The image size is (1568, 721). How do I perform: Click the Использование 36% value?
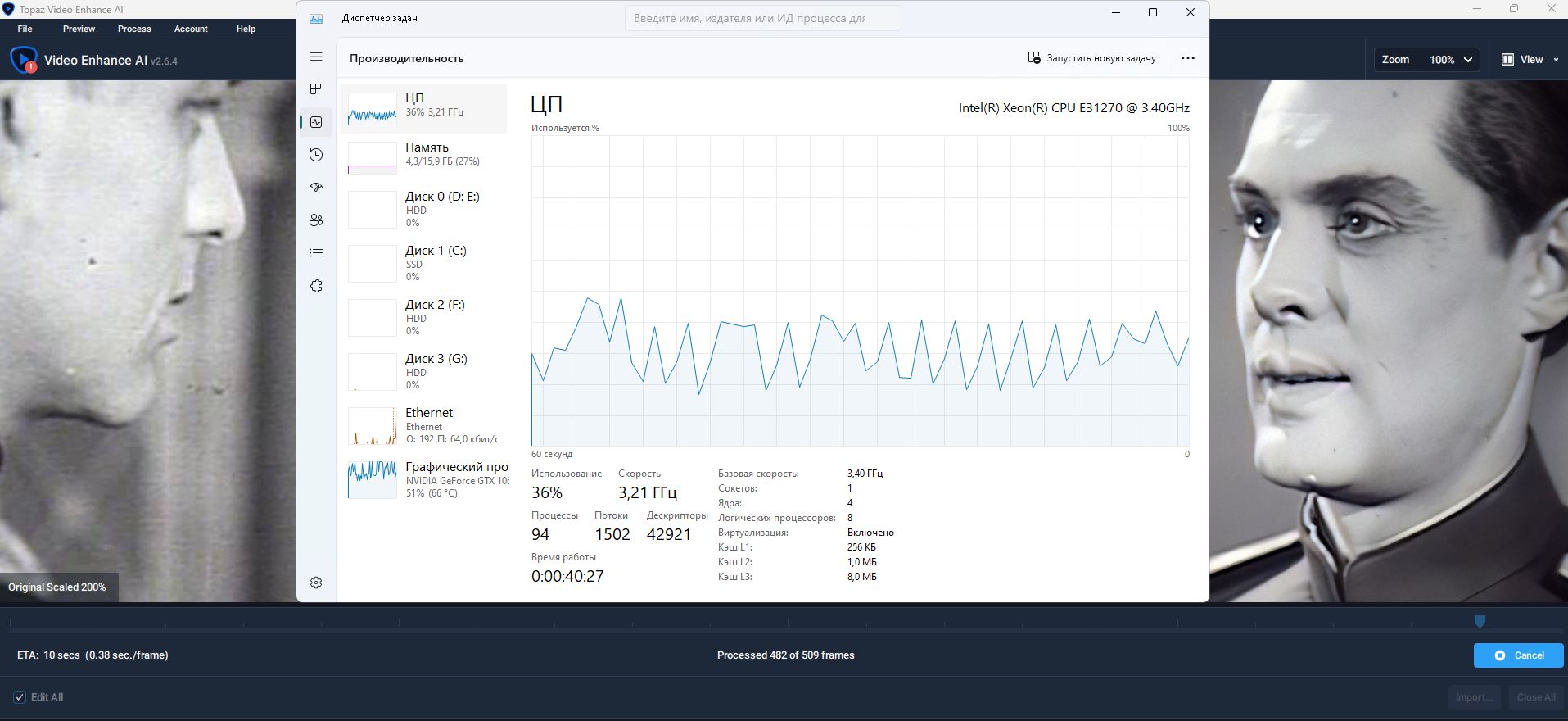pyautogui.click(x=547, y=492)
